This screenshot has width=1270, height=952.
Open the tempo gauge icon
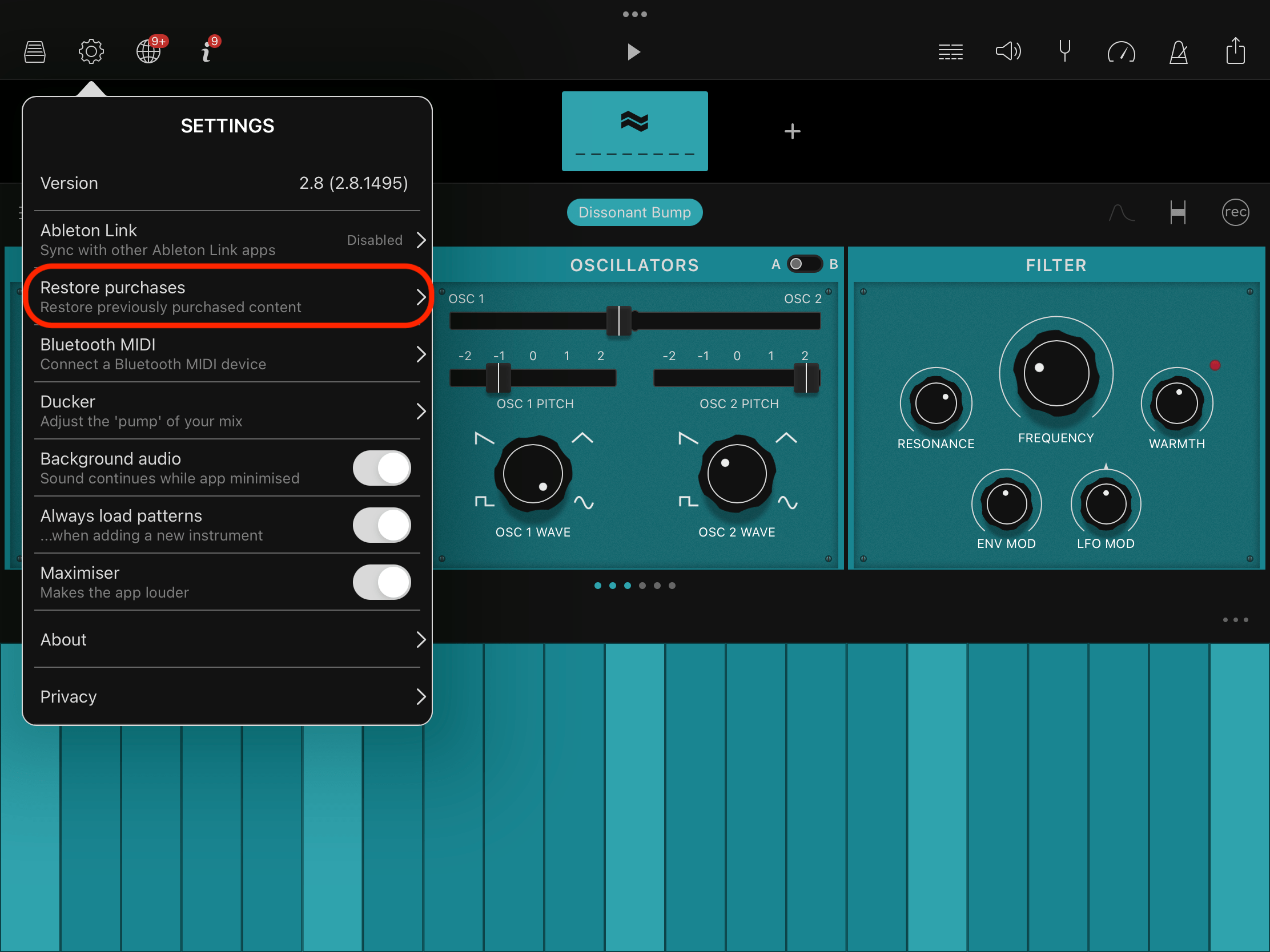(1122, 52)
